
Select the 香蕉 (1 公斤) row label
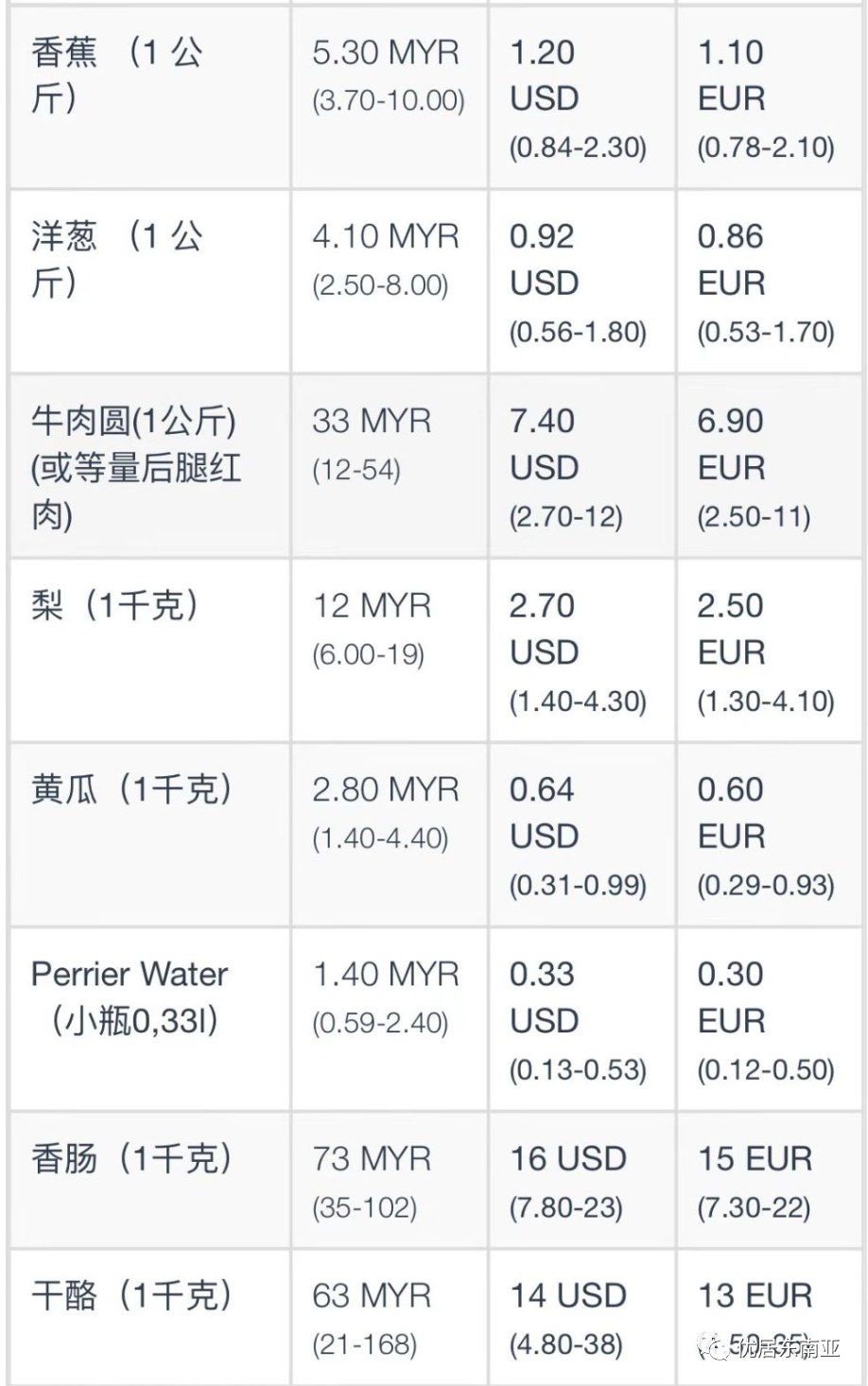click(x=116, y=75)
